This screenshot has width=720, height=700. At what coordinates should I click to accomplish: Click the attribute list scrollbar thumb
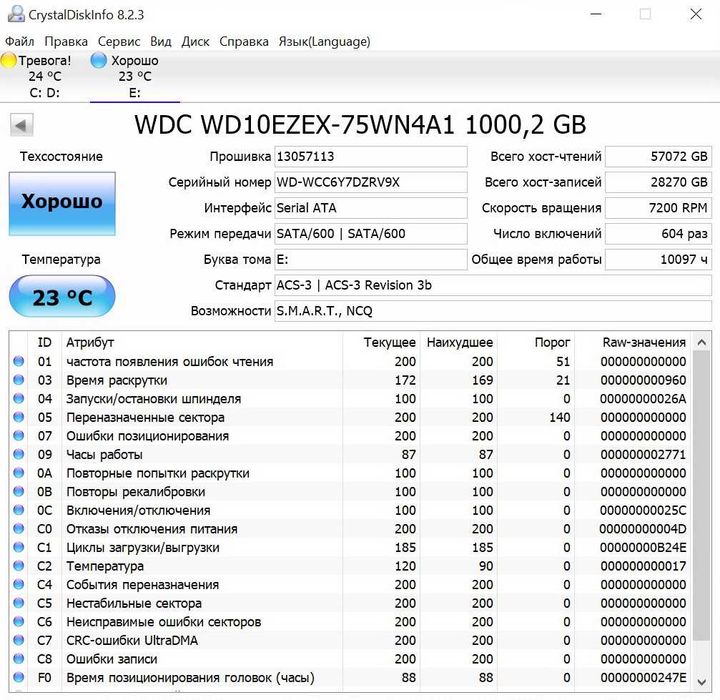click(701, 496)
